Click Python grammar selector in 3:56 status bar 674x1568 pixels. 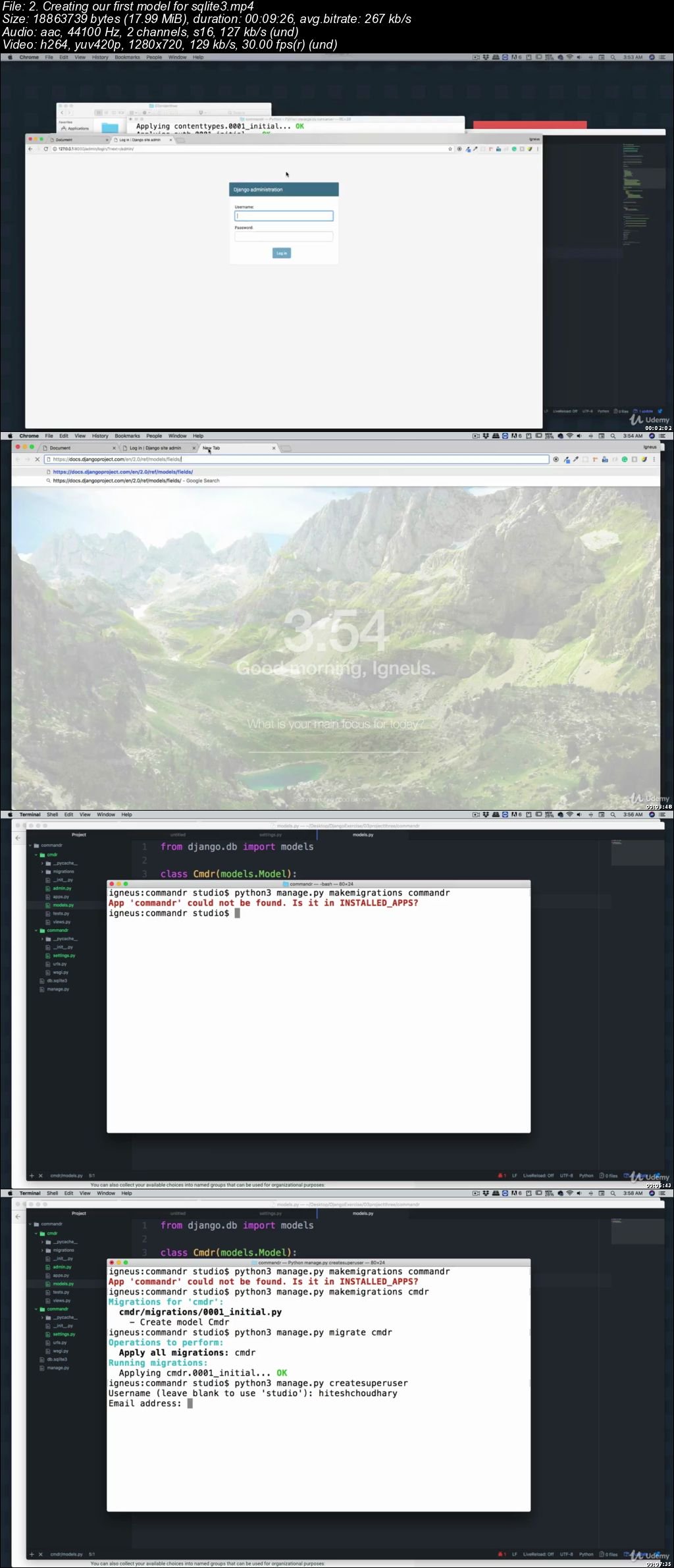[586, 1176]
